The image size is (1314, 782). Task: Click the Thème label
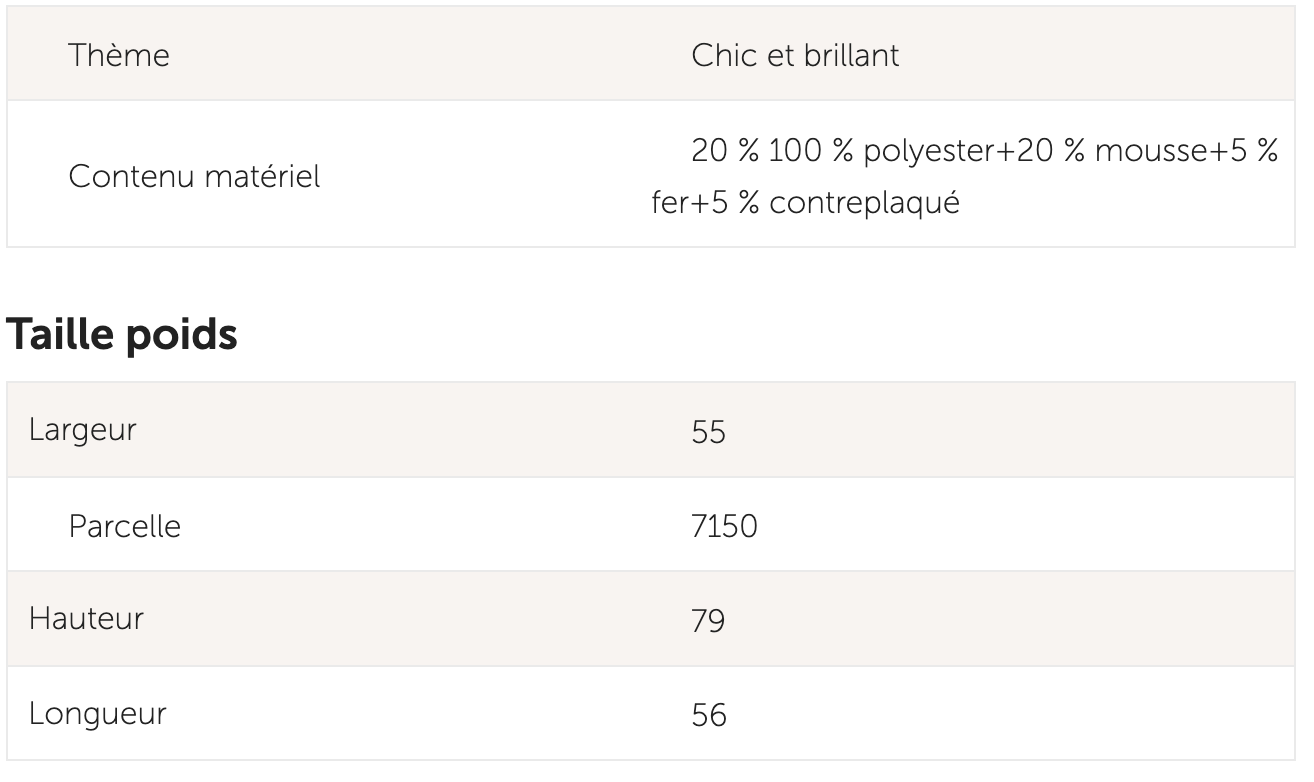pos(118,55)
